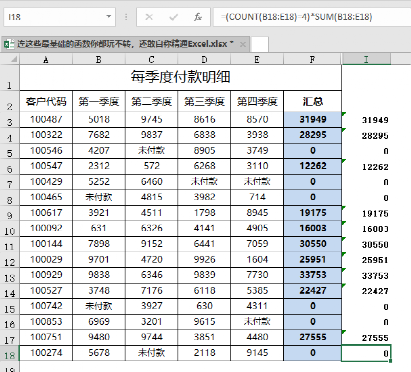Click total cell 30550 in column F
Image resolution: width=411 pixels, height=372 pixels.
[x=312, y=244]
